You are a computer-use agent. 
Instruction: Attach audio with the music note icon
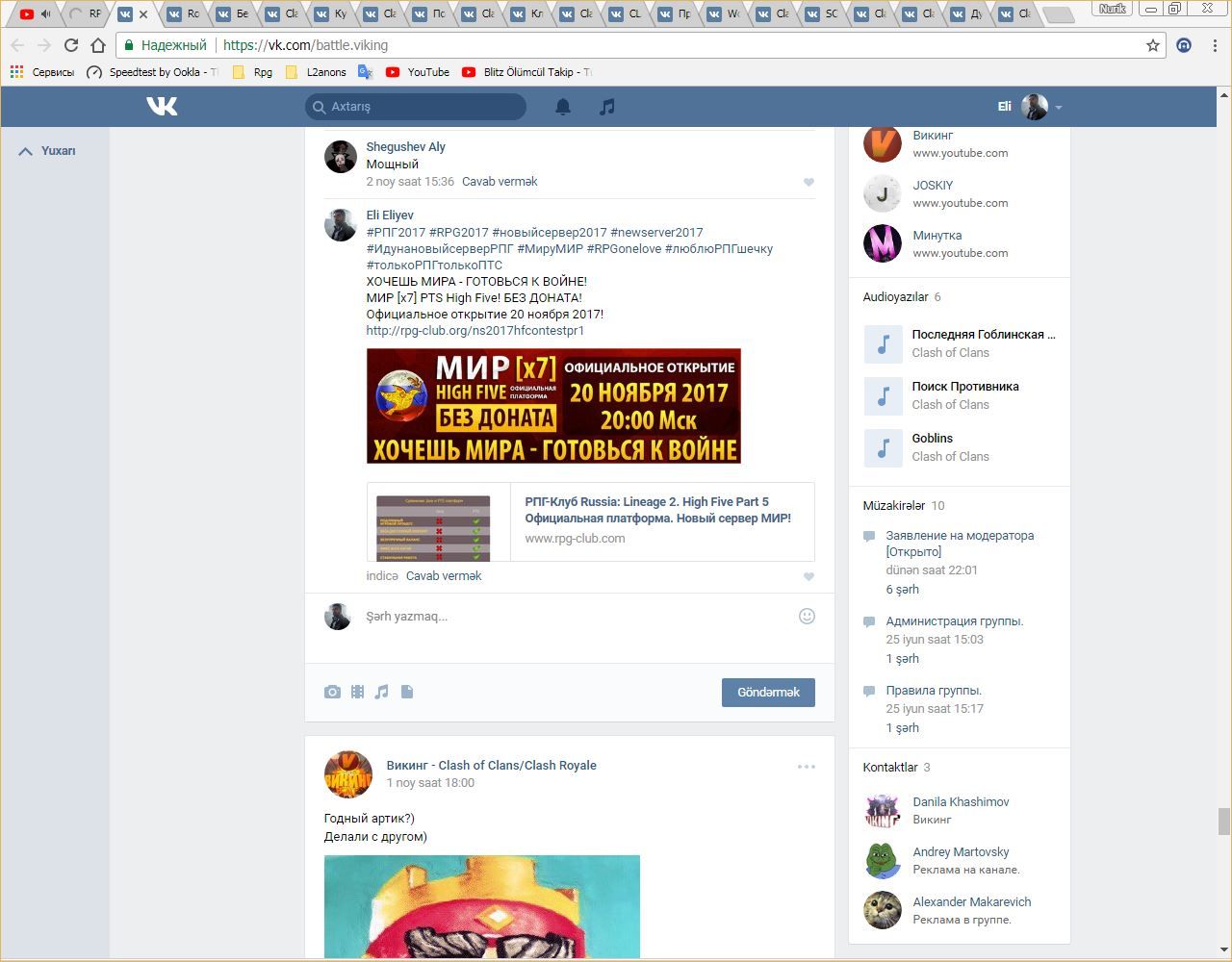click(x=382, y=692)
